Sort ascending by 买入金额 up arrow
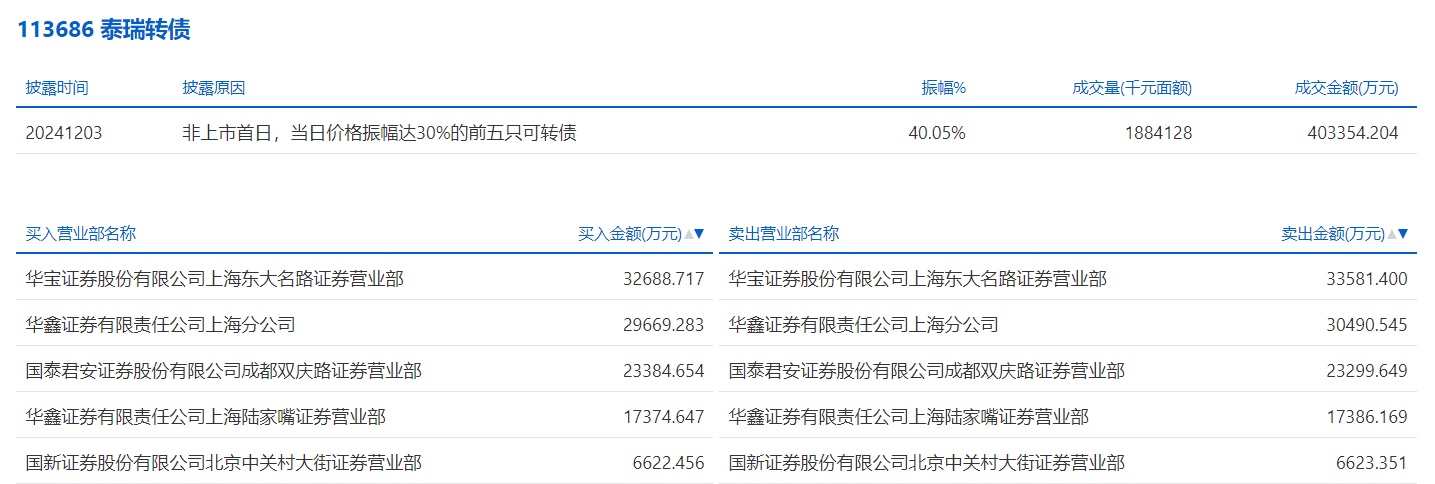 pos(688,234)
